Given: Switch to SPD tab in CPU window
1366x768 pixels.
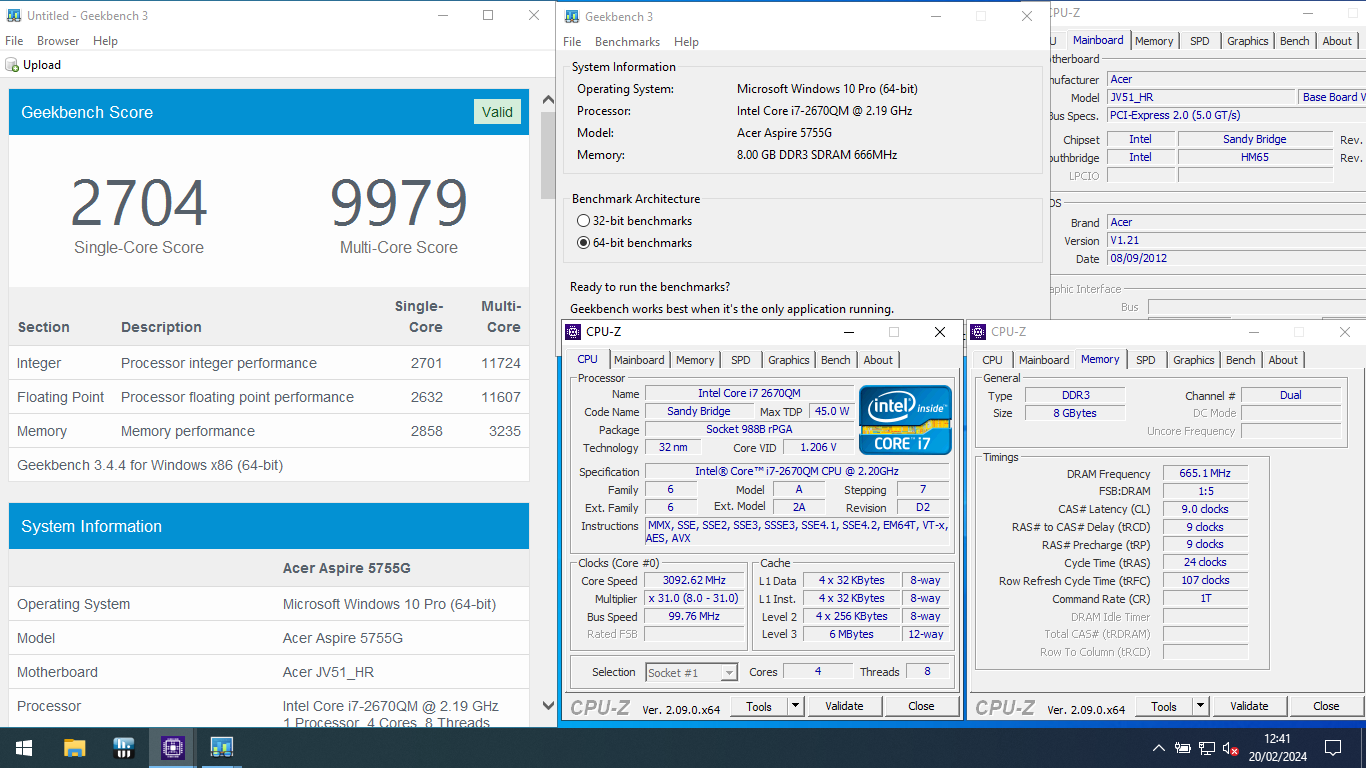Looking at the screenshot, I should [x=740, y=360].
